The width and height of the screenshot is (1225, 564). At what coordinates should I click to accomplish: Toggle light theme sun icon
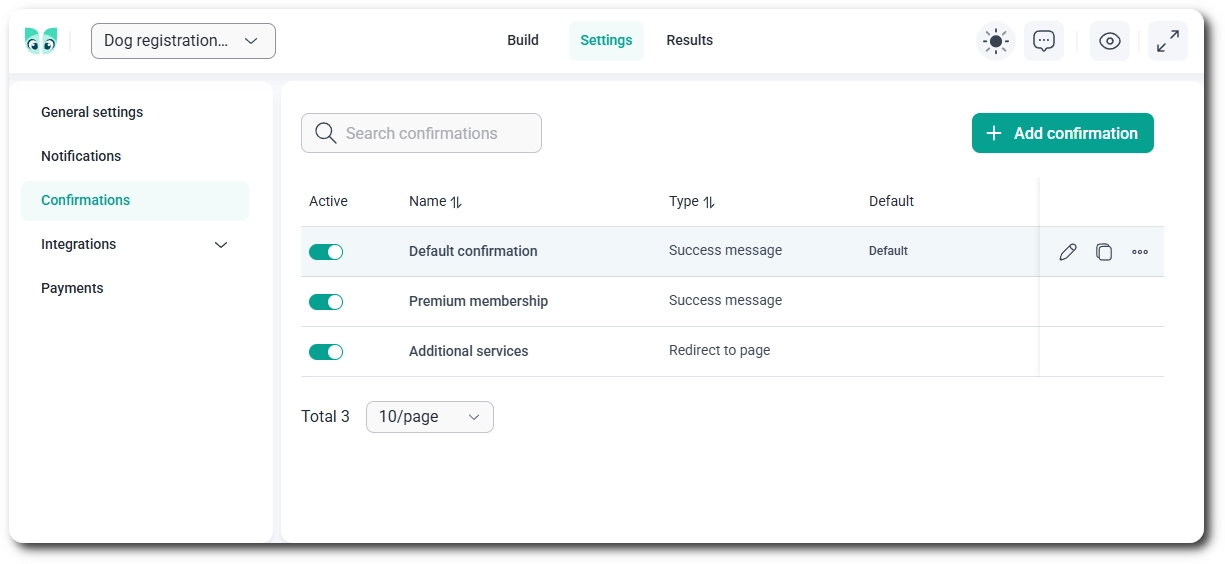point(995,41)
